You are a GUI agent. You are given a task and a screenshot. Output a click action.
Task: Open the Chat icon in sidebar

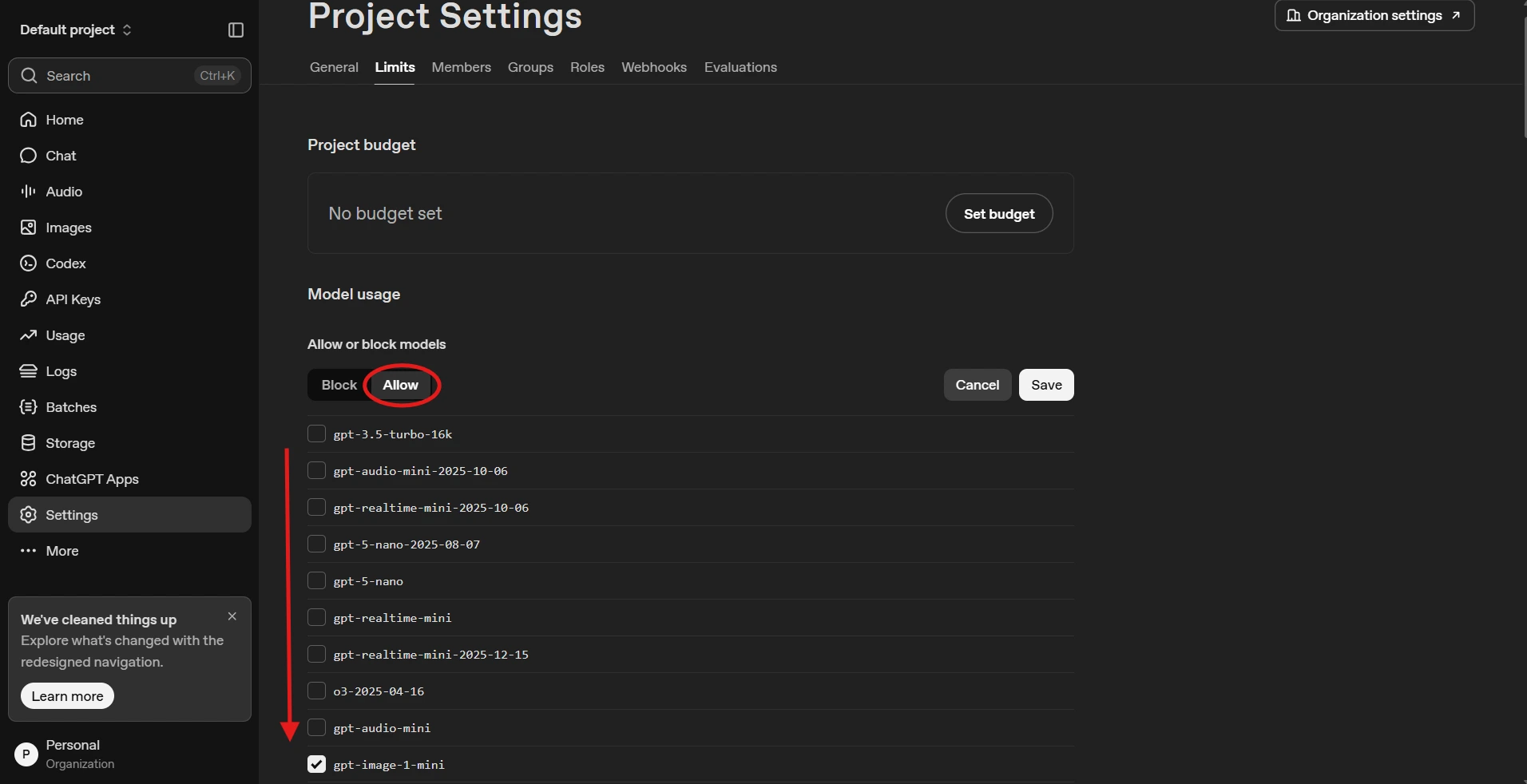pyautogui.click(x=29, y=156)
